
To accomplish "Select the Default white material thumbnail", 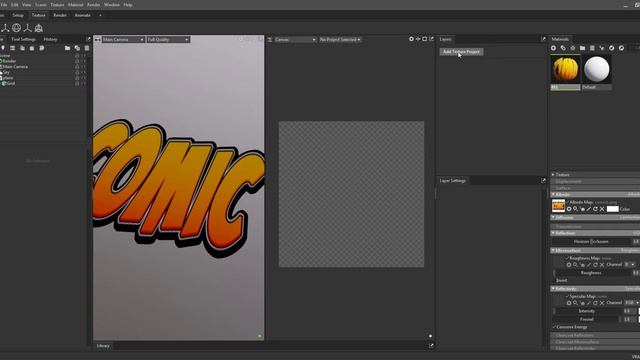I will coord(596,70).
